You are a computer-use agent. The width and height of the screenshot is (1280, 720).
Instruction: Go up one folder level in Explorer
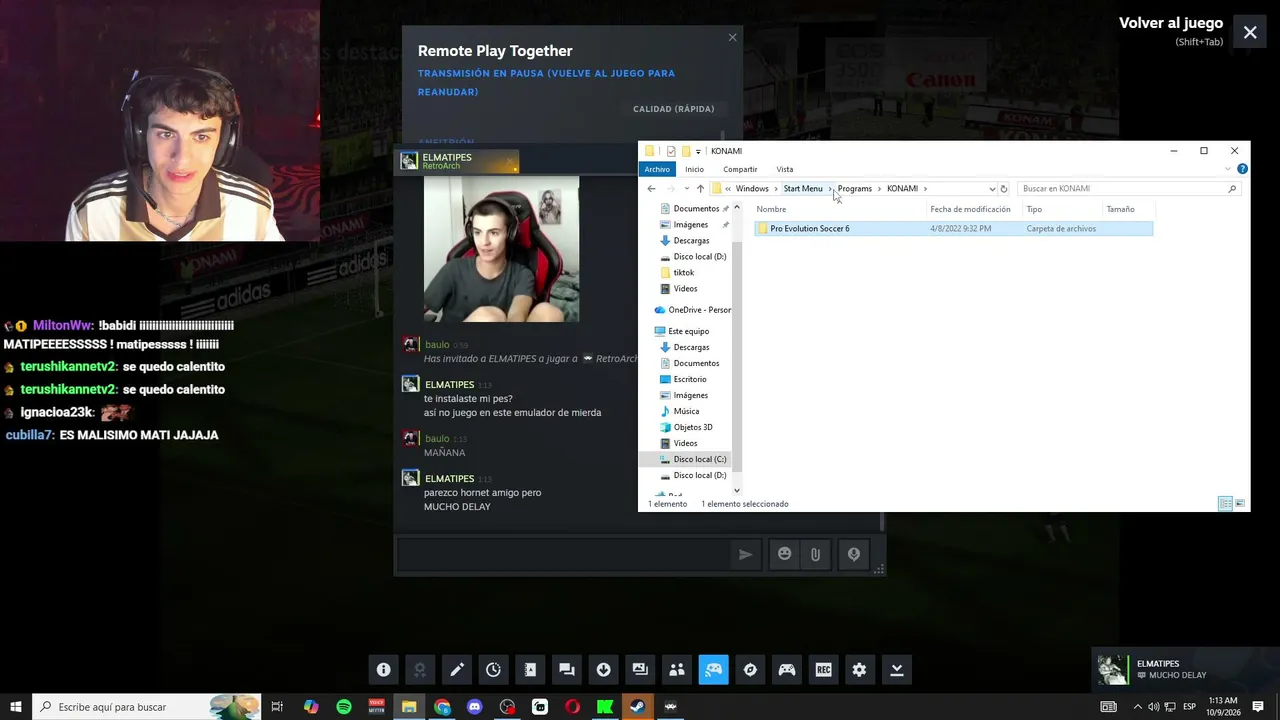point(700,189)
